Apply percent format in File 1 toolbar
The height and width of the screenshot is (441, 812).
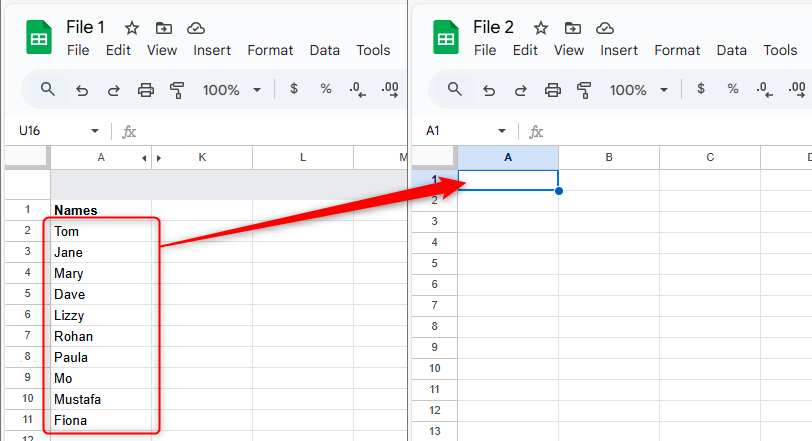pyautogui.click(x=325, y=90)
